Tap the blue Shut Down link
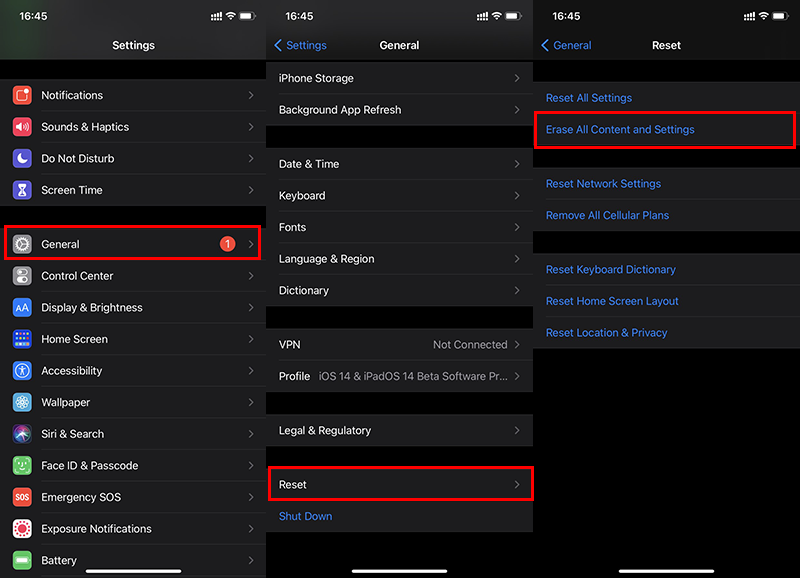The width and height of the screenshot is (800, 578). (305, 516)
